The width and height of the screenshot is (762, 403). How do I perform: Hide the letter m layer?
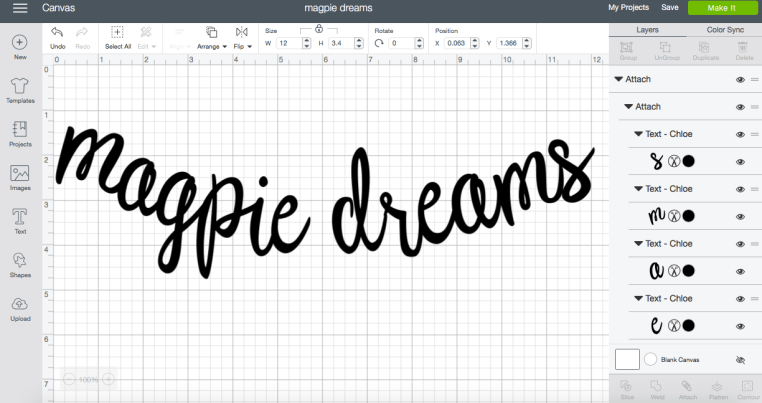(x=740, y=217)
